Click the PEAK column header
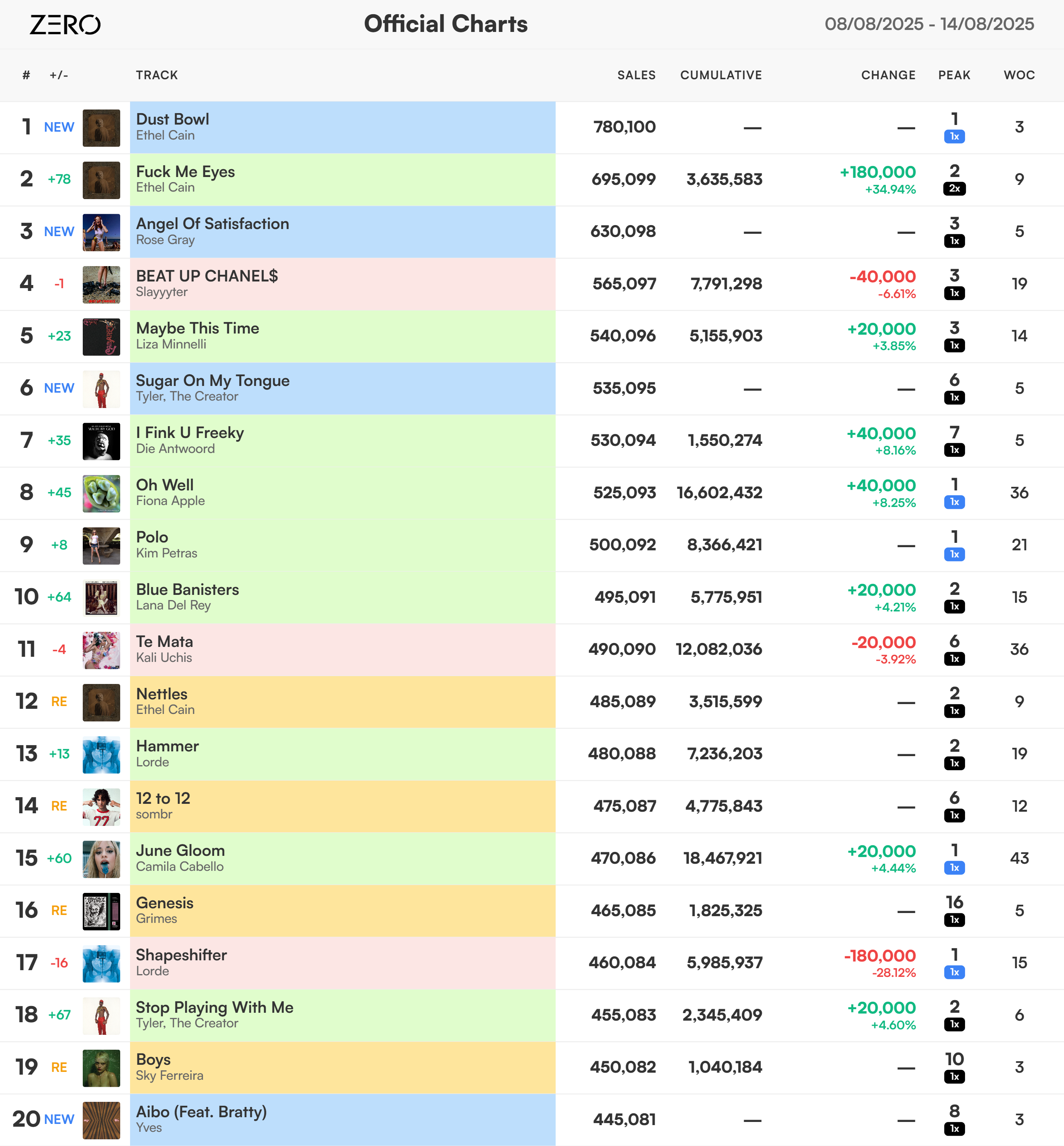The width and height of the screenshot is (1064, 1146). point(954,75)
